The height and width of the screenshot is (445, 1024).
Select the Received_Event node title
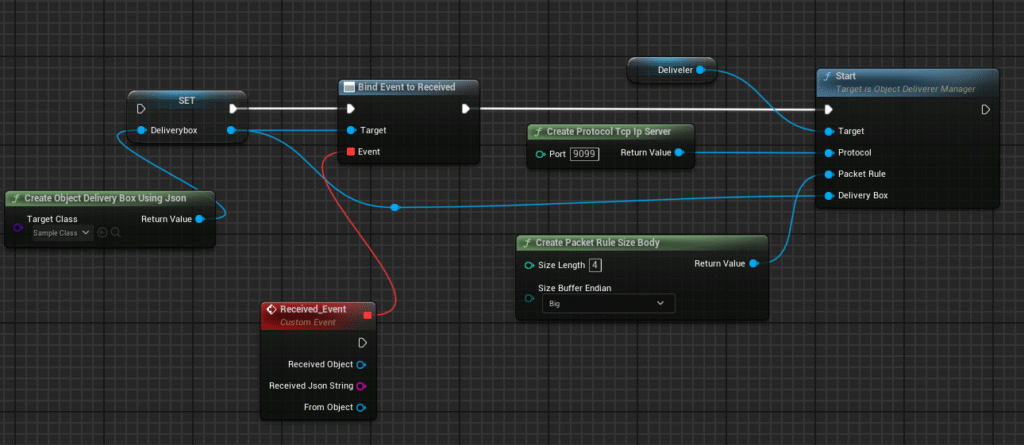[x=313, y=309]
